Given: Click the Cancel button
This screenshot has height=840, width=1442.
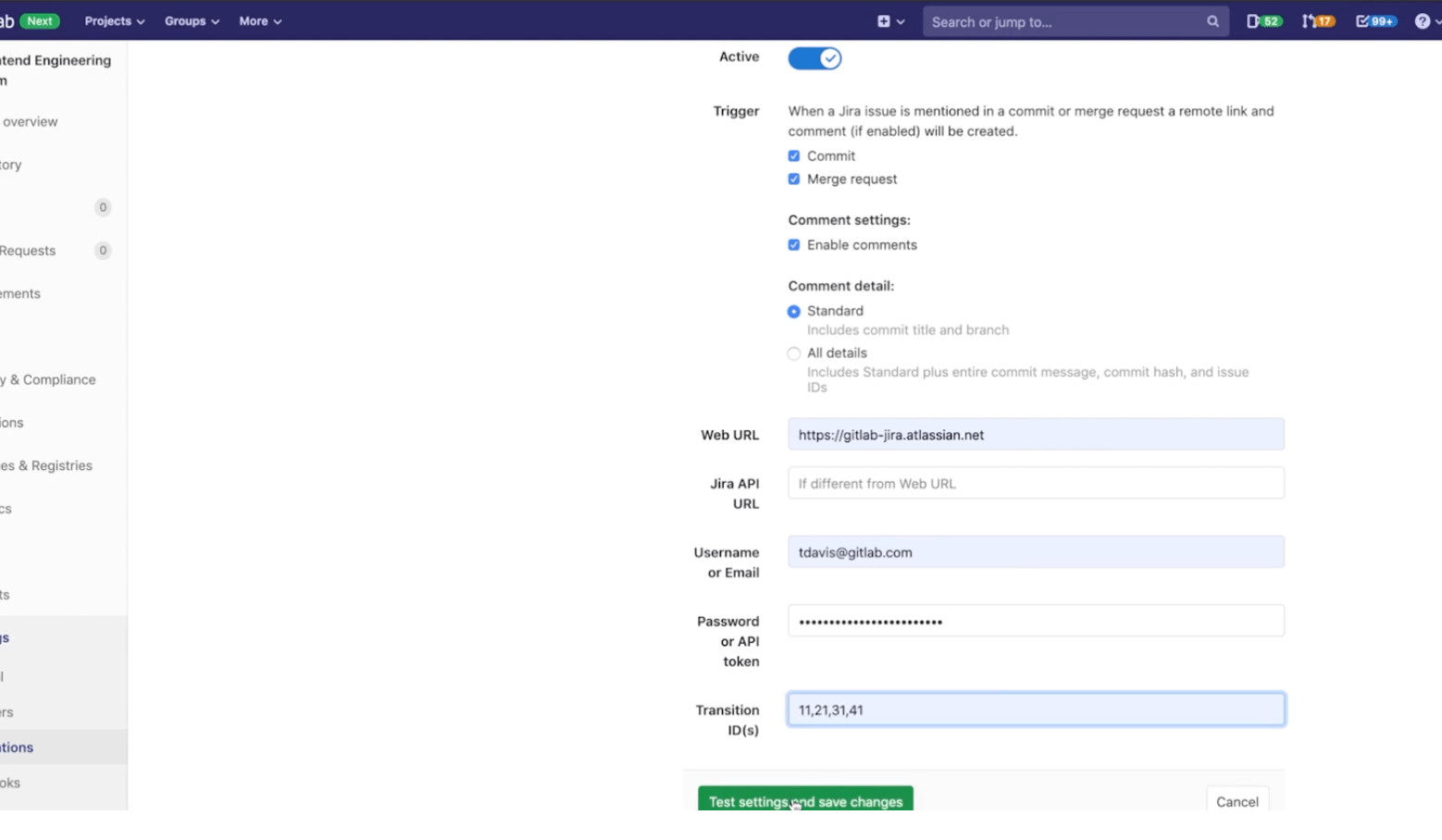Looking at the screenshot, I should pos(1237,801).
